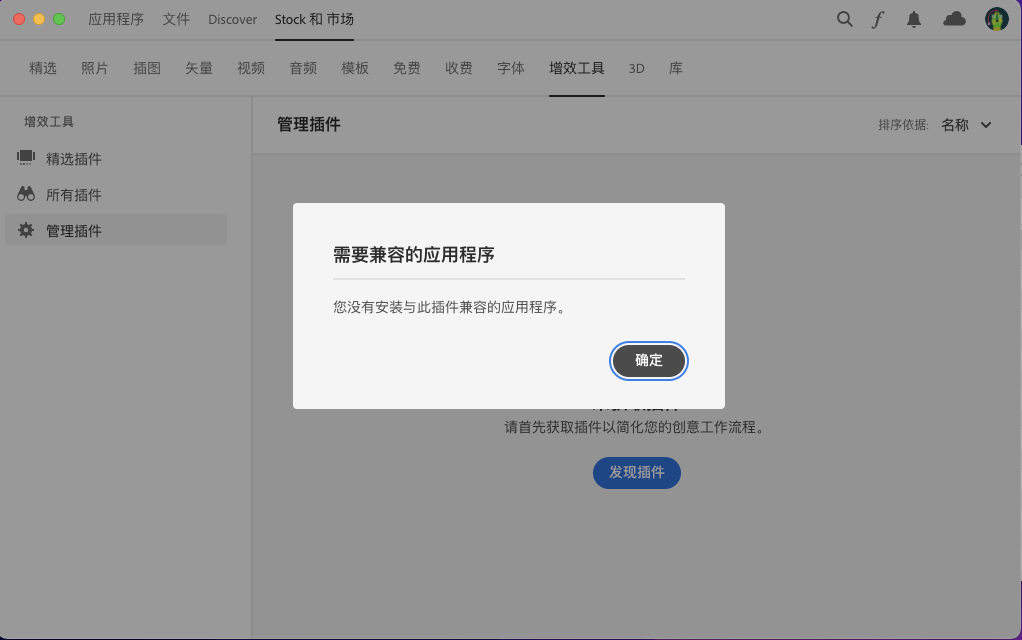Go to the 视频 category tab
The image size is (1022, 640).
[251, 68]
